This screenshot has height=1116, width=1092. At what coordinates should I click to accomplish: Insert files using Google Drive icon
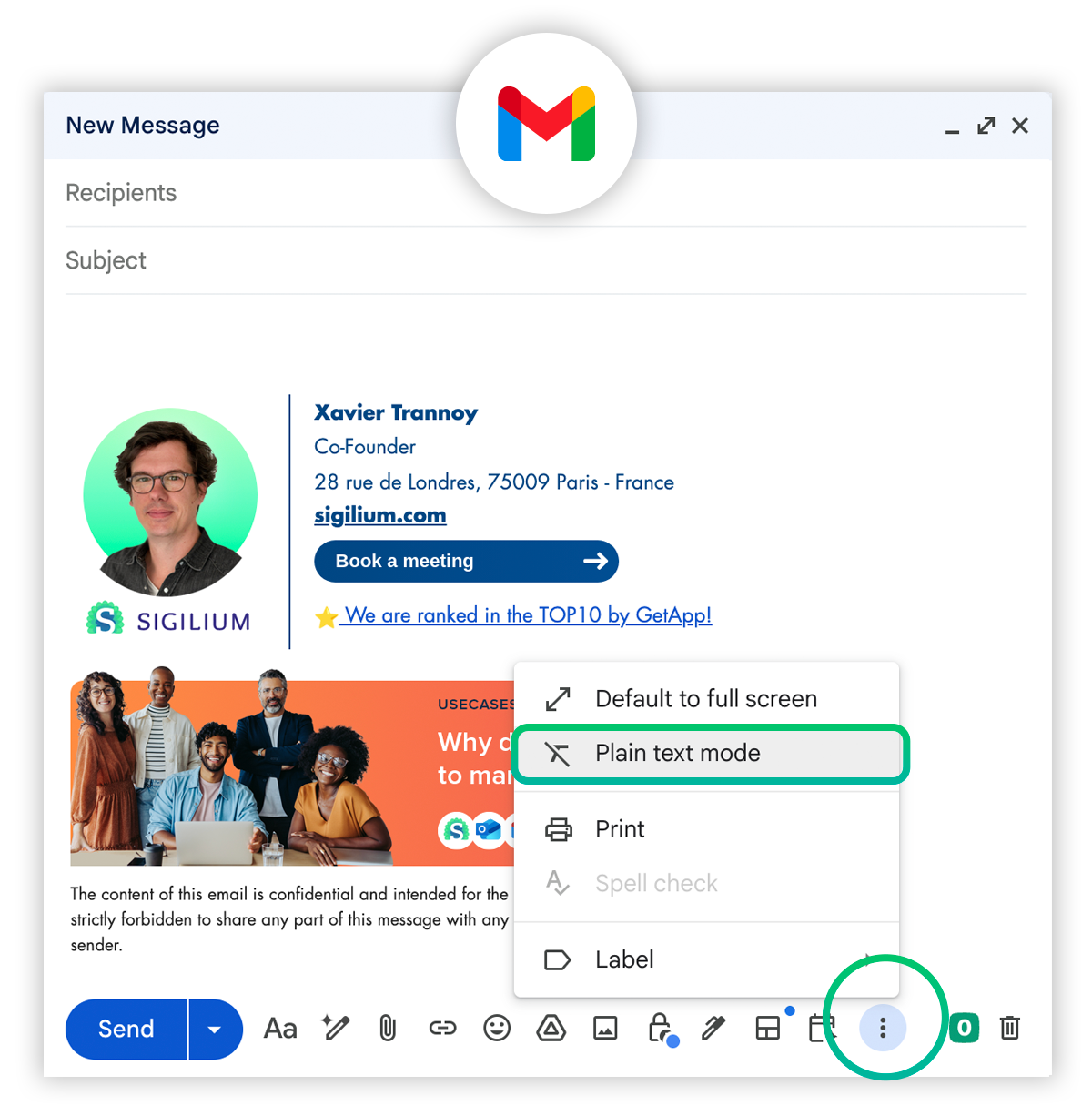[551, 1029]
